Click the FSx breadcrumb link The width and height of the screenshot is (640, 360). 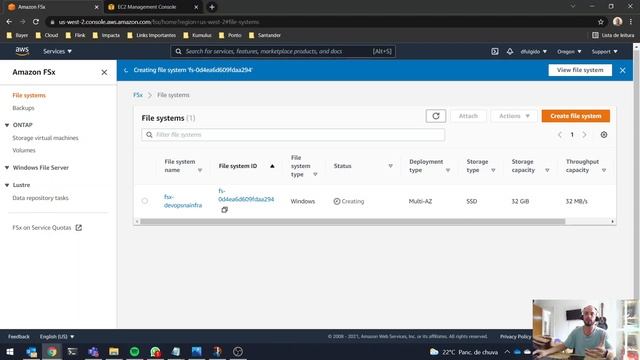pyautogui.click(x=138, y=95)
